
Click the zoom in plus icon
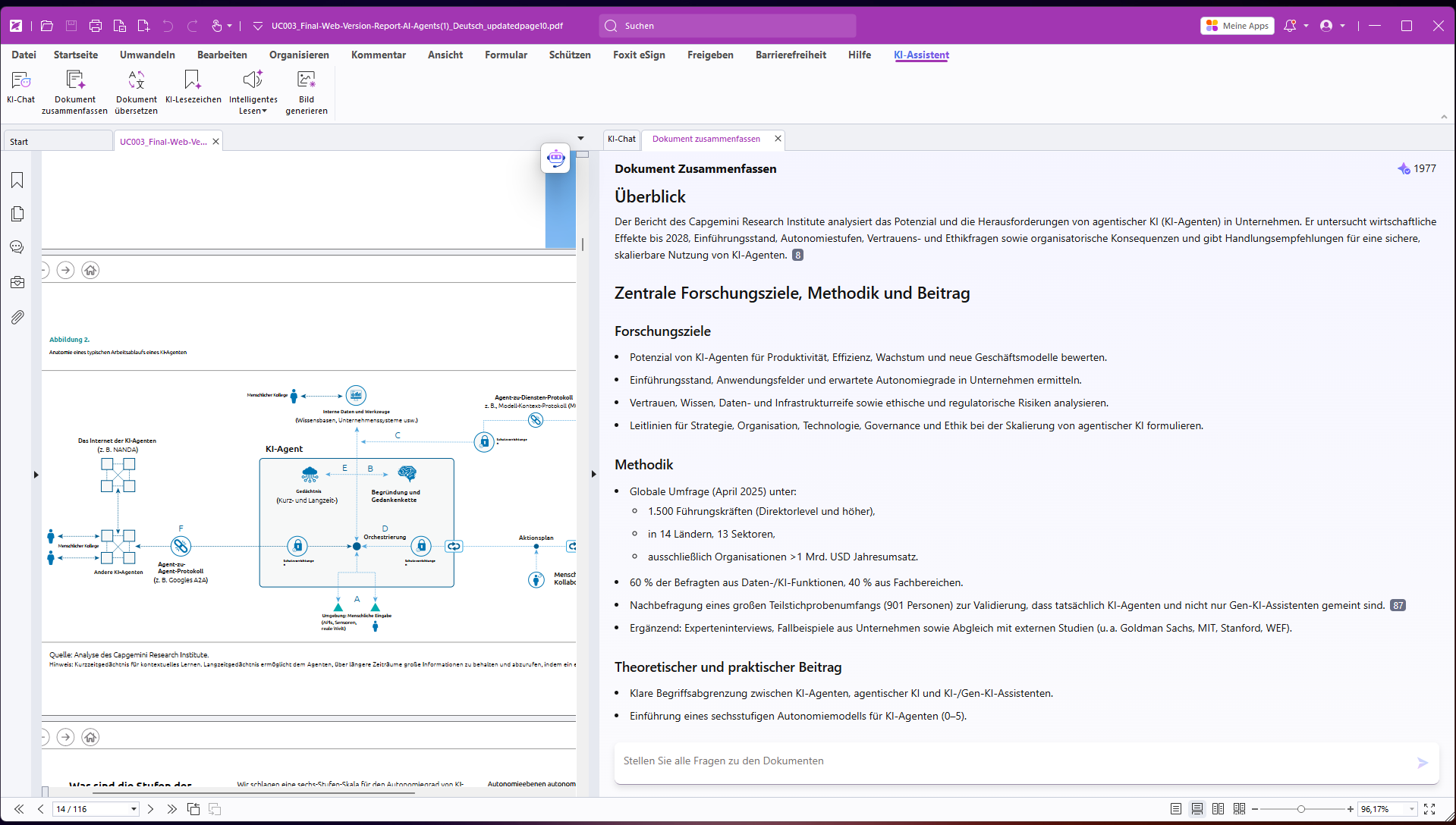point(1351,809)
